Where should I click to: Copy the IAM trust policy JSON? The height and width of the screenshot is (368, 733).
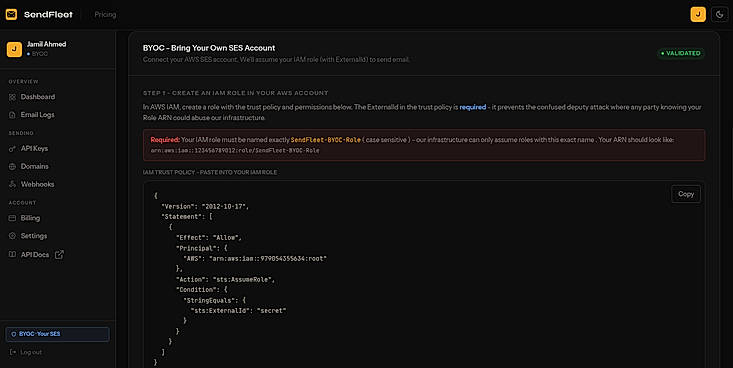tap(686, 194)
